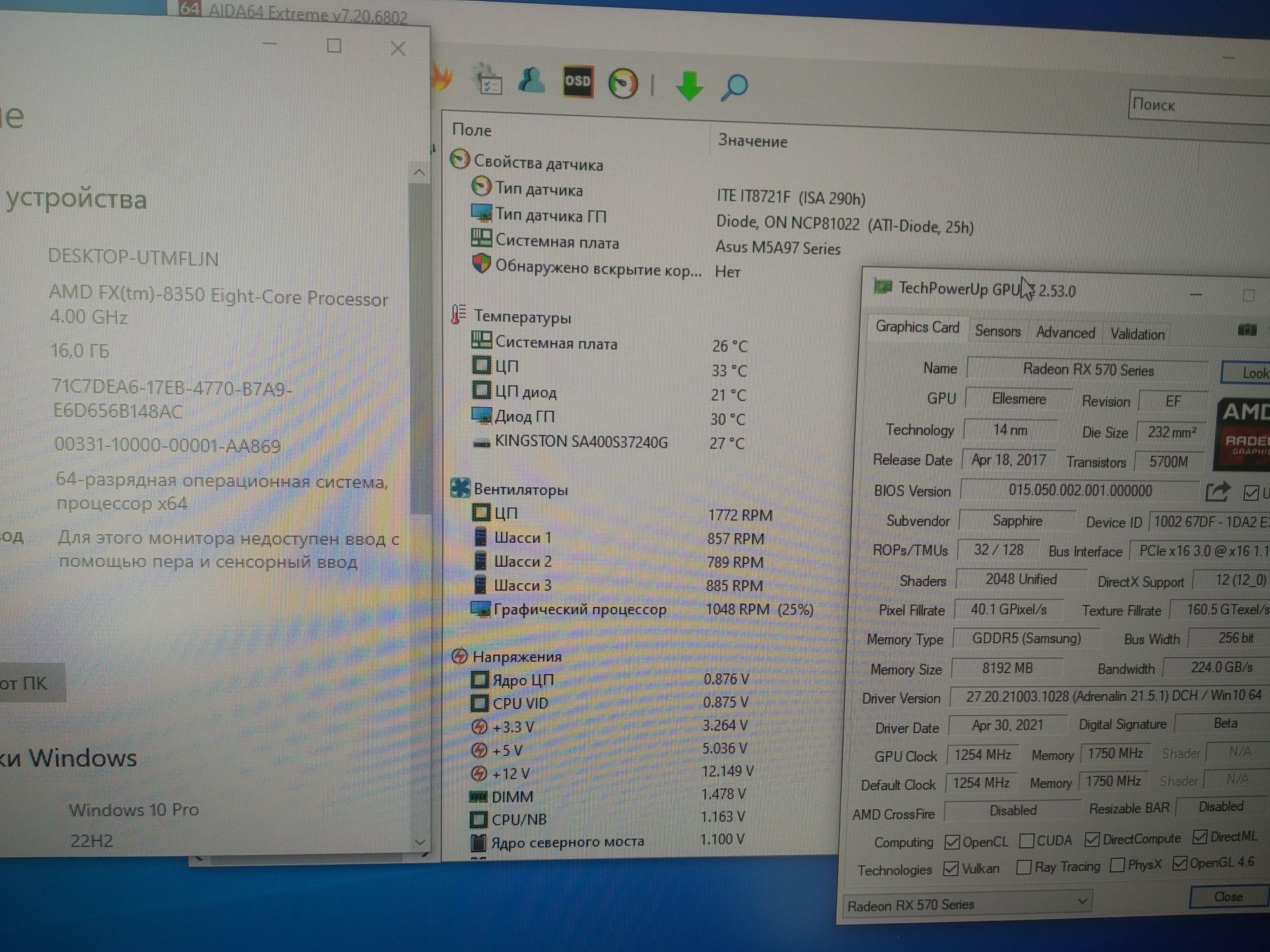Click the green download arrow in AIDA64

point(689,86)
